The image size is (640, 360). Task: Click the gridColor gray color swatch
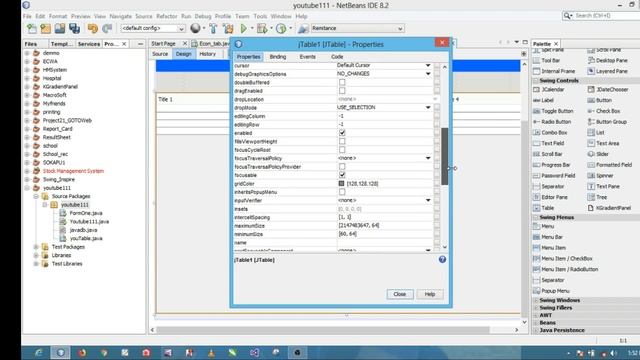click(x=341, y=184)
